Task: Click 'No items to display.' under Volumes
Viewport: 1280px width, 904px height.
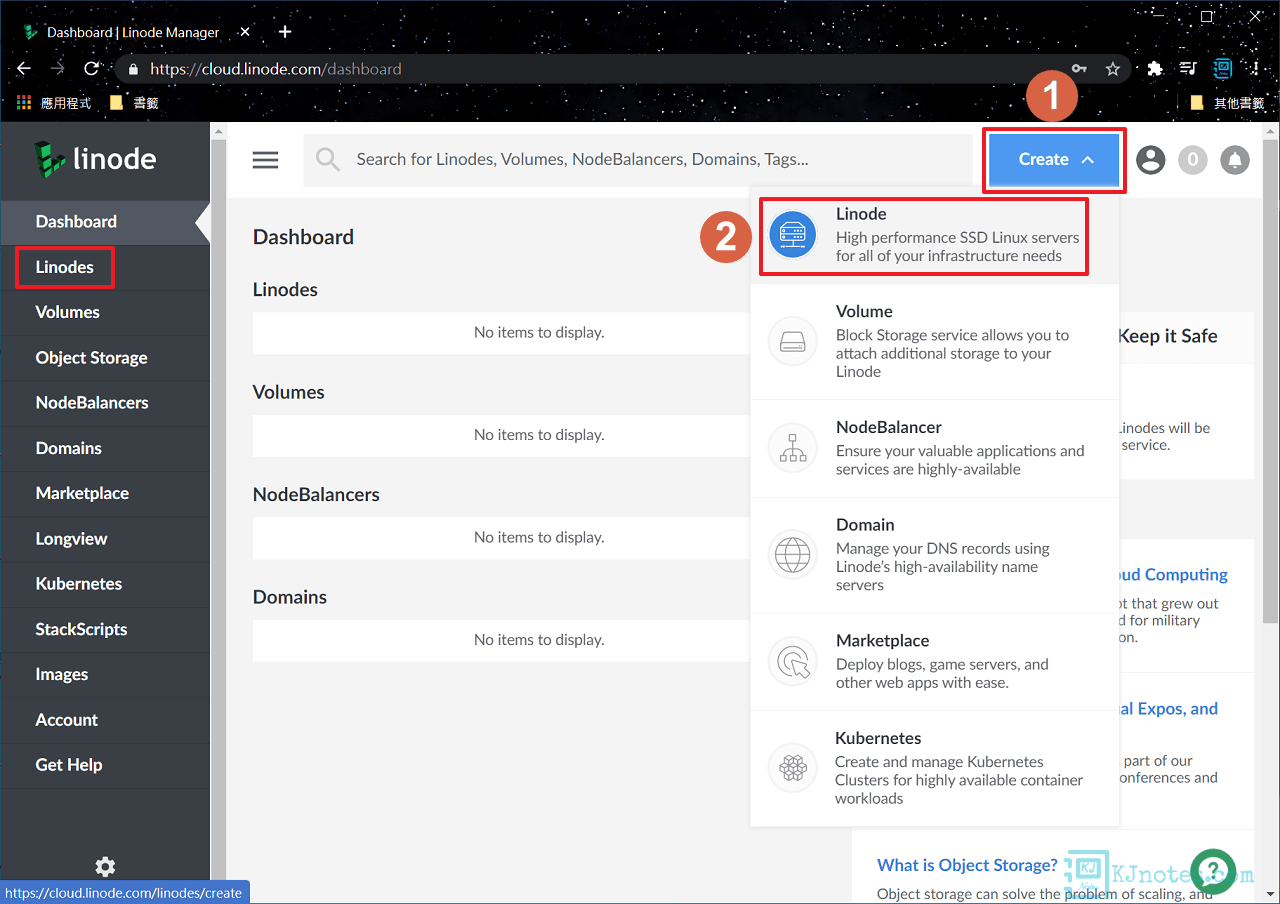Action: click(x=539, y=435)
